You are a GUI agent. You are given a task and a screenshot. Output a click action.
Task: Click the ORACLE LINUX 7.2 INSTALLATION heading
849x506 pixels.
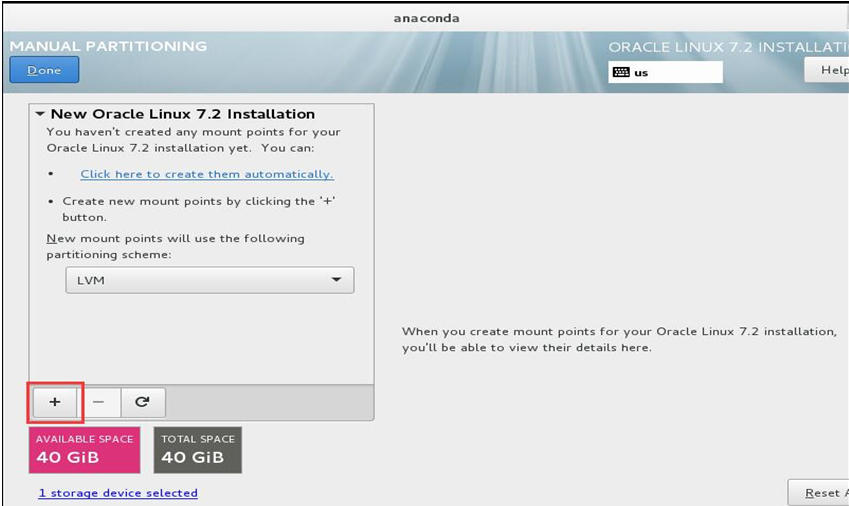coord(728,47)
